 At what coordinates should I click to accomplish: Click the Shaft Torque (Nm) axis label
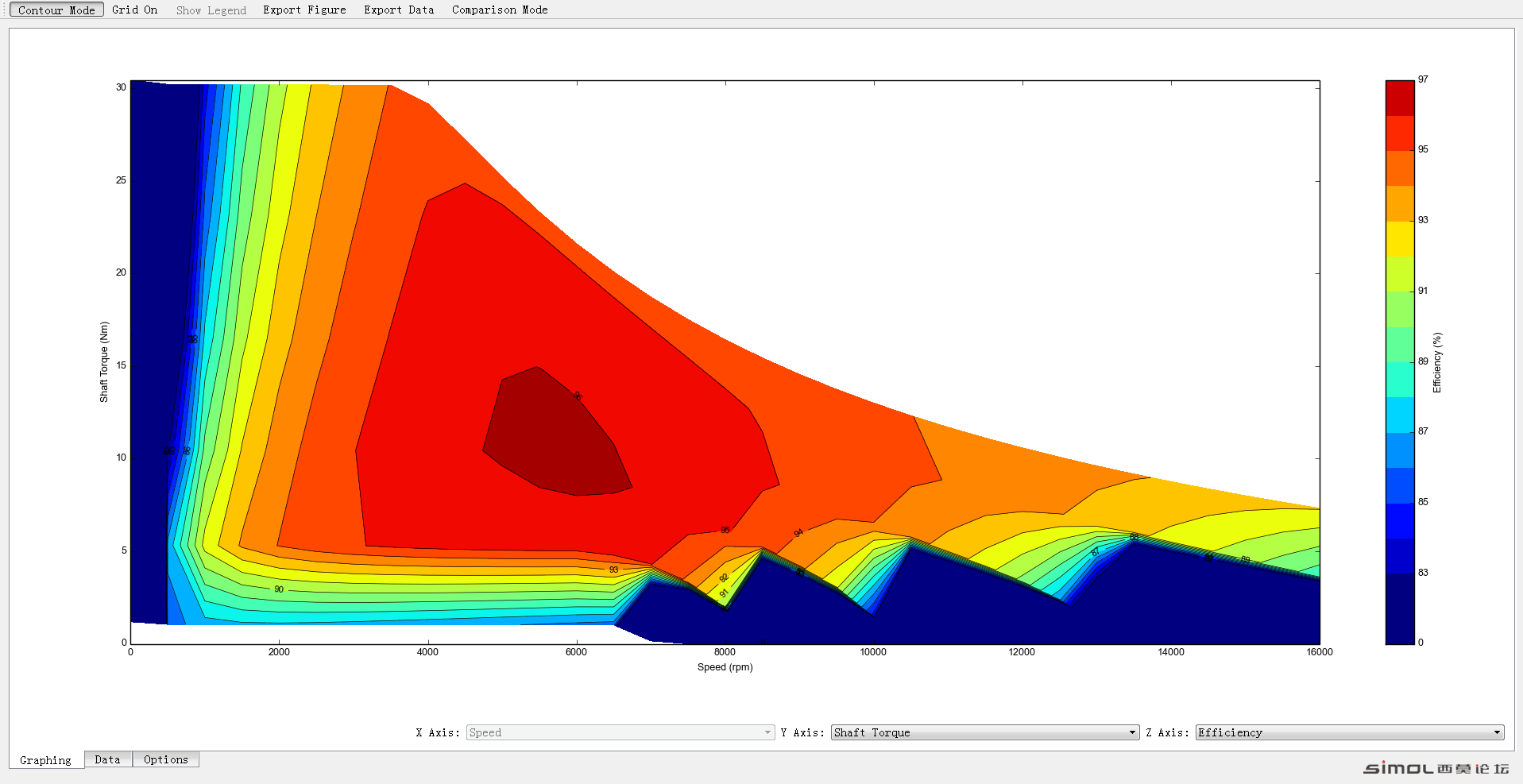point(104,361)
